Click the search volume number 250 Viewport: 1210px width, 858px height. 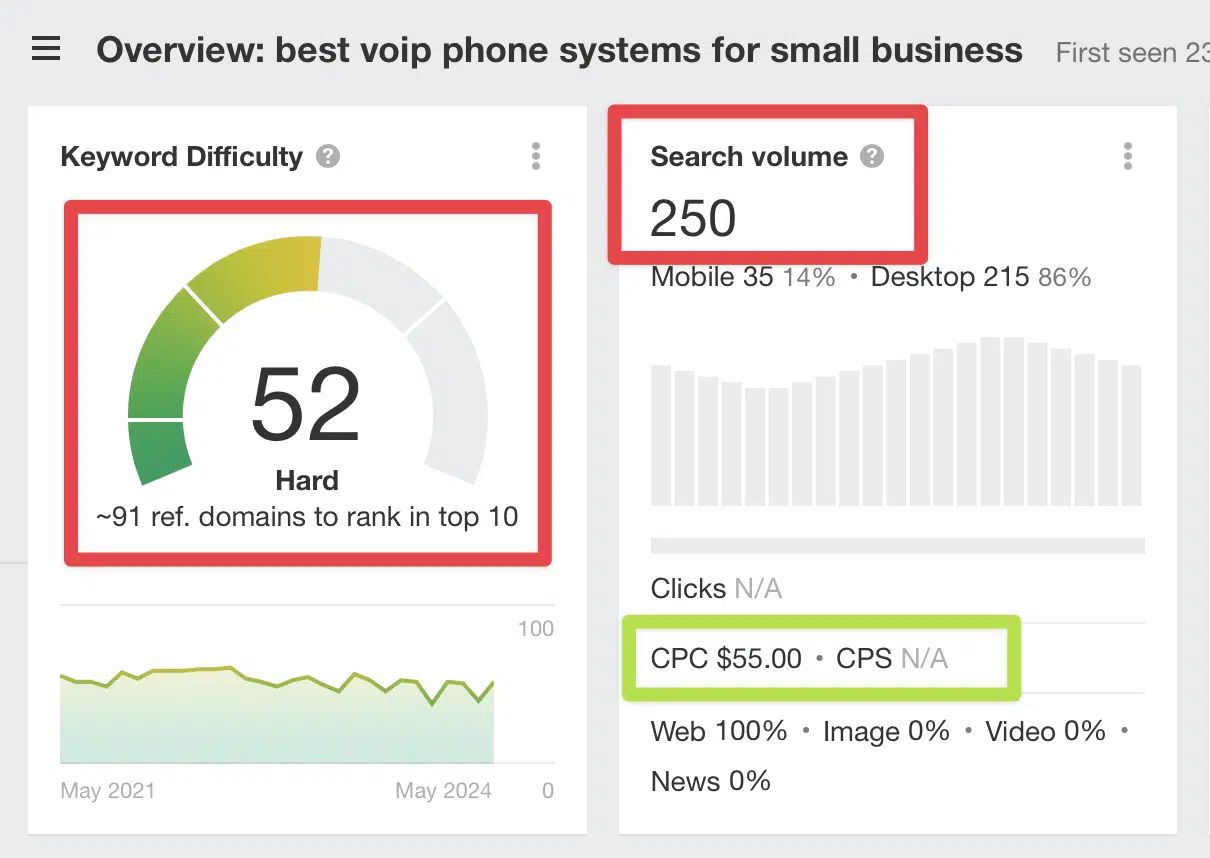tap(693, 218)
